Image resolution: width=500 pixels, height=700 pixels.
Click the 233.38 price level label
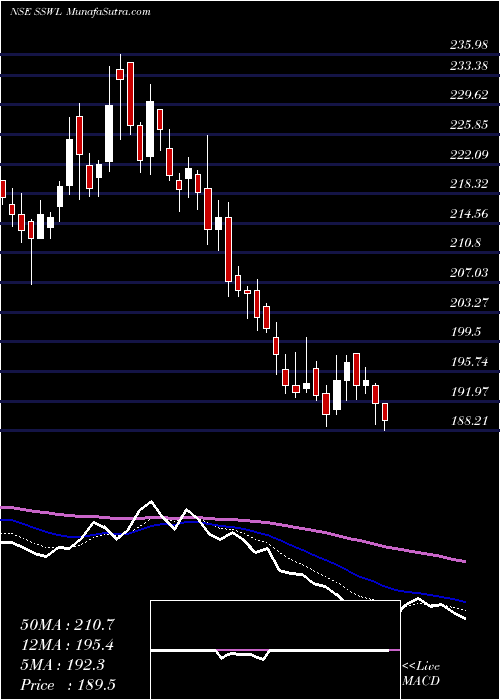(468, 66)
